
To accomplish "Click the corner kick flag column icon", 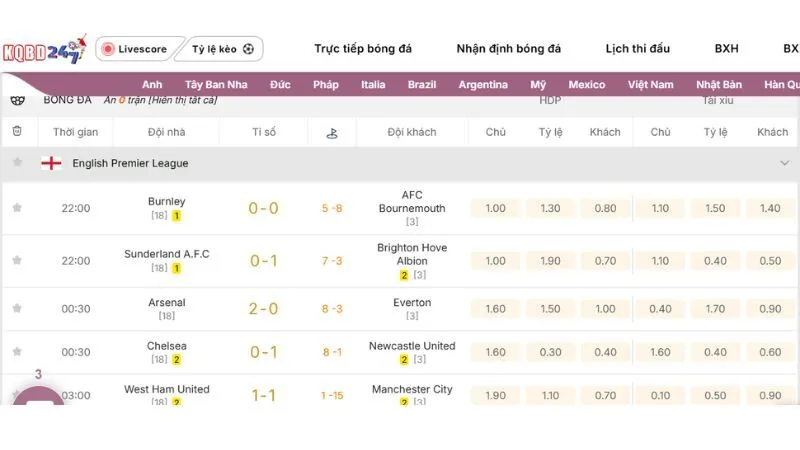I will tap(332, 132).
